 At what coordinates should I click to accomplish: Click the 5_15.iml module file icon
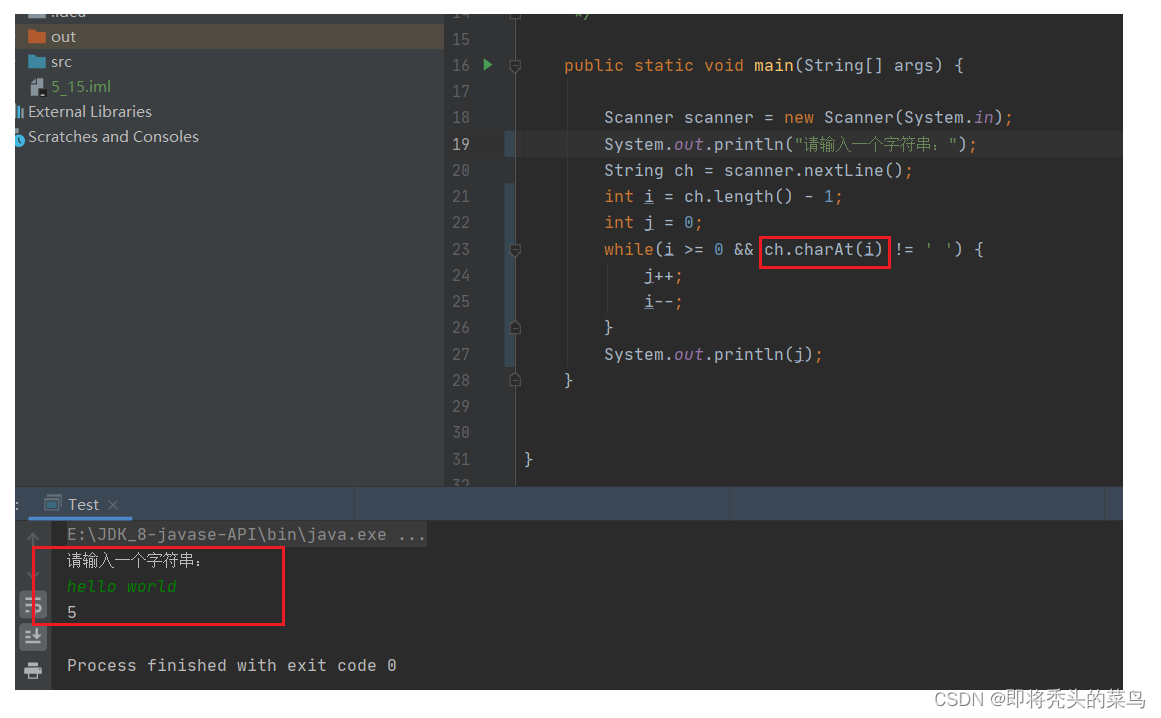click(x=37, y=86)
